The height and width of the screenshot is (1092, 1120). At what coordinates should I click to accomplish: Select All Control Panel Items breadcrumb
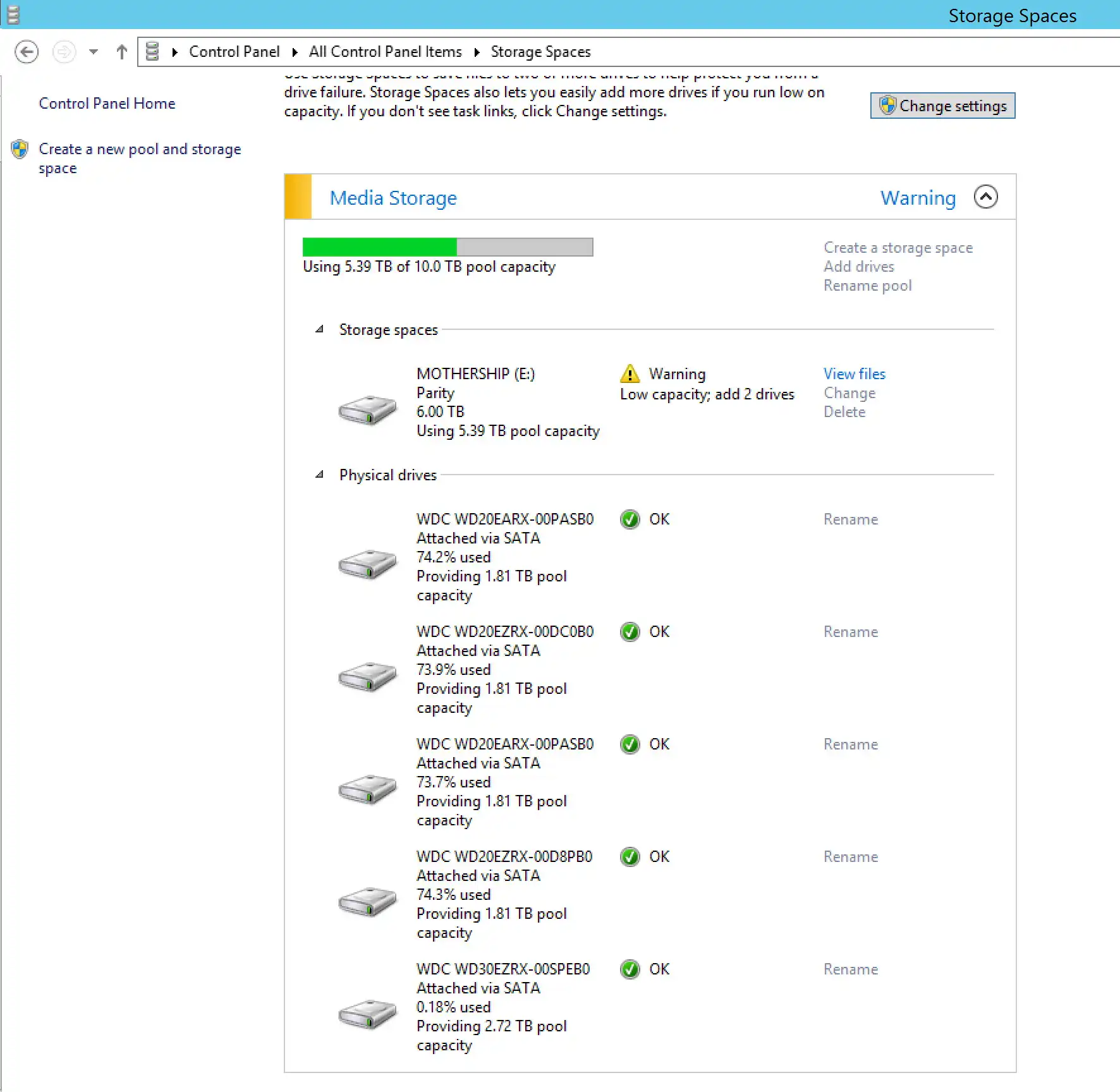385,52
